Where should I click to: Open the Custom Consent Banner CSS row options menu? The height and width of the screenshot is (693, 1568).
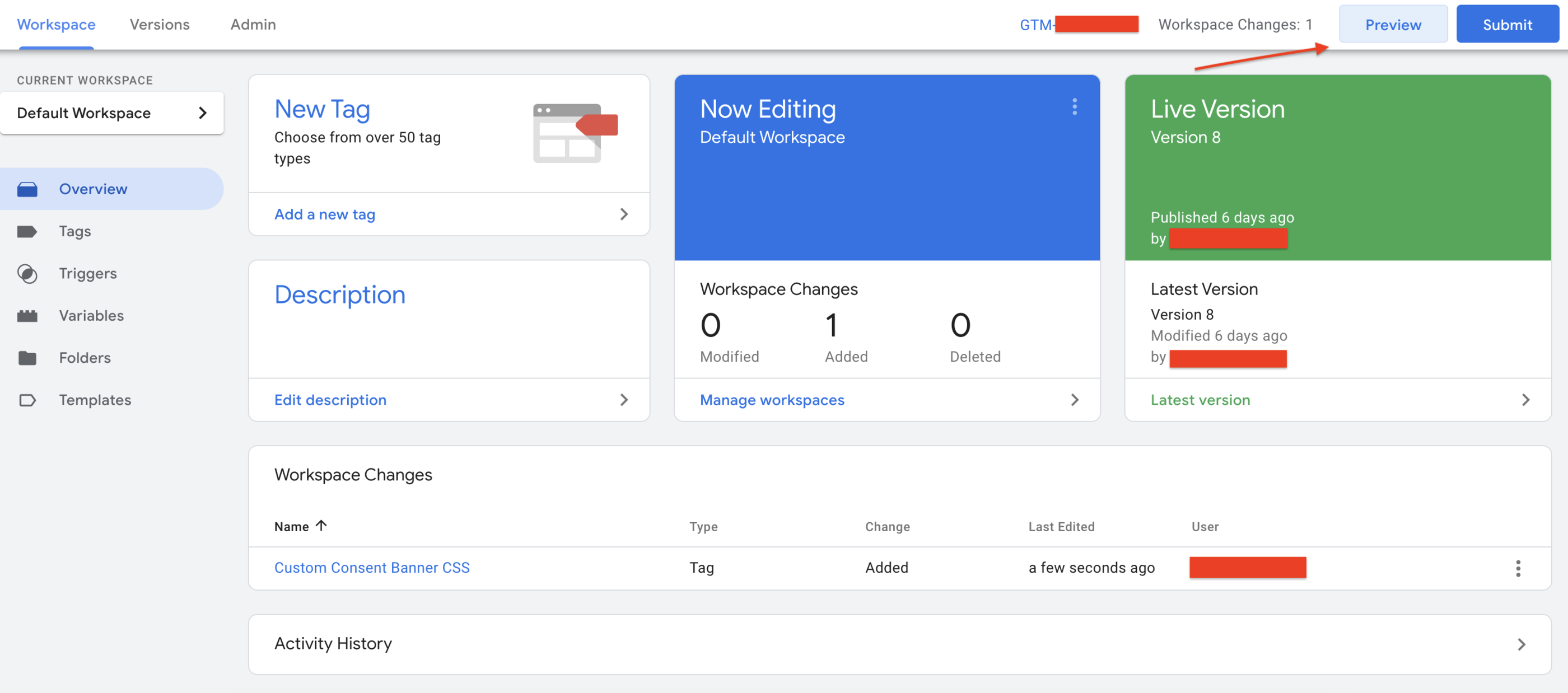pos(1518,568)
